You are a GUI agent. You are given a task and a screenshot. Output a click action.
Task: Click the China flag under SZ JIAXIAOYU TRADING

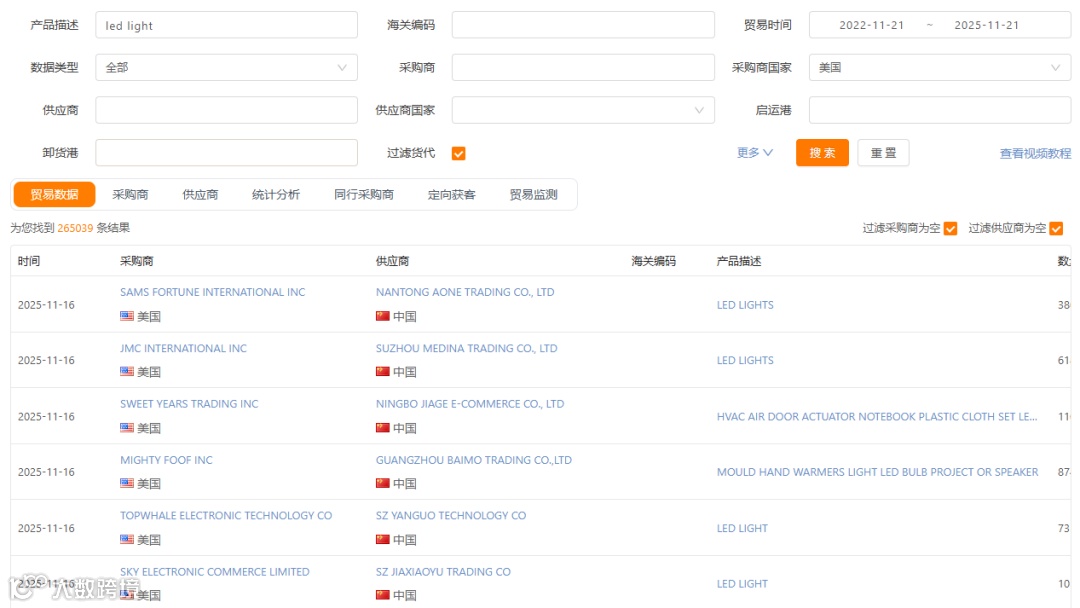pos(382,594)
